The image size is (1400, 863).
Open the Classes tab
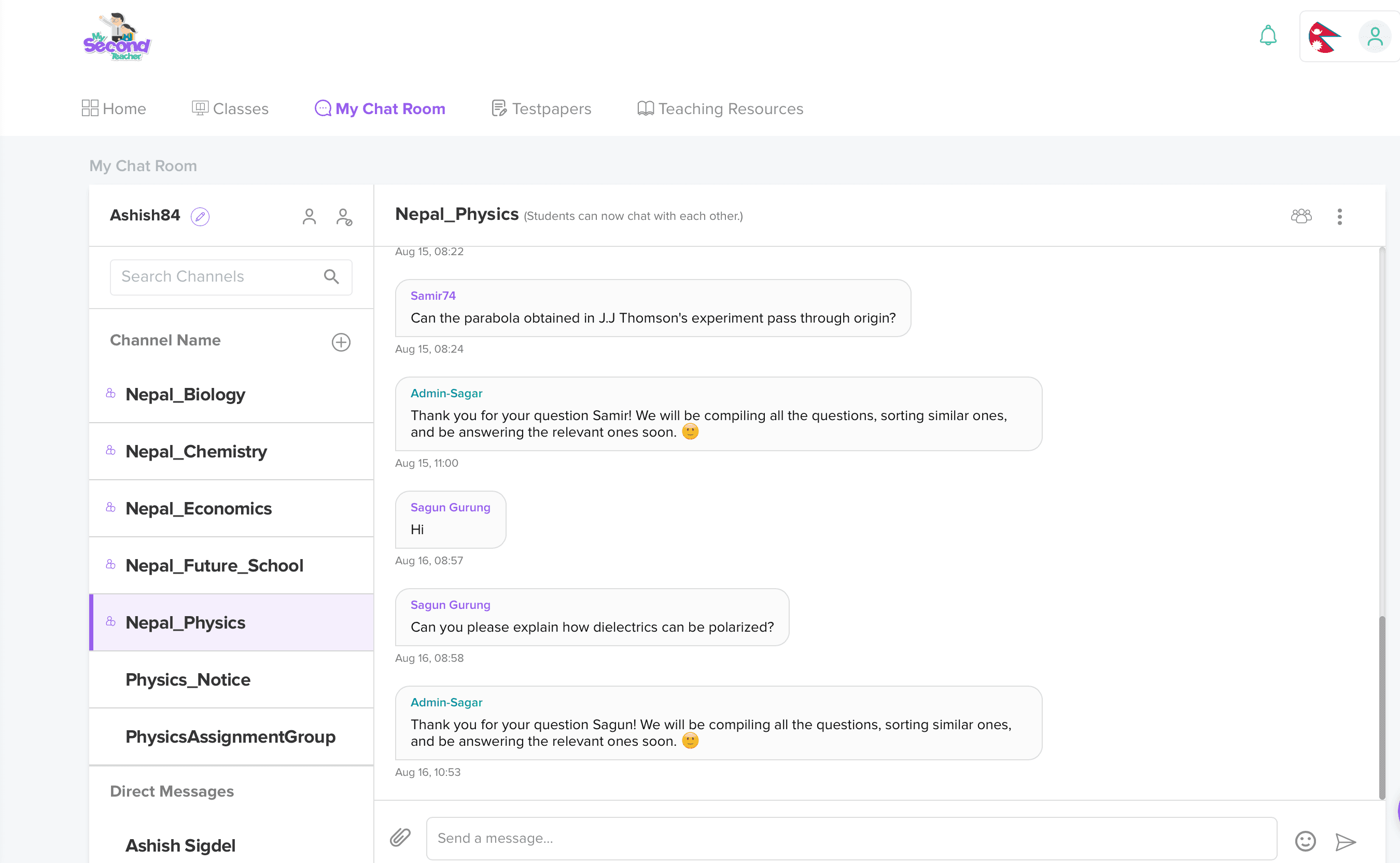[230, 108]
